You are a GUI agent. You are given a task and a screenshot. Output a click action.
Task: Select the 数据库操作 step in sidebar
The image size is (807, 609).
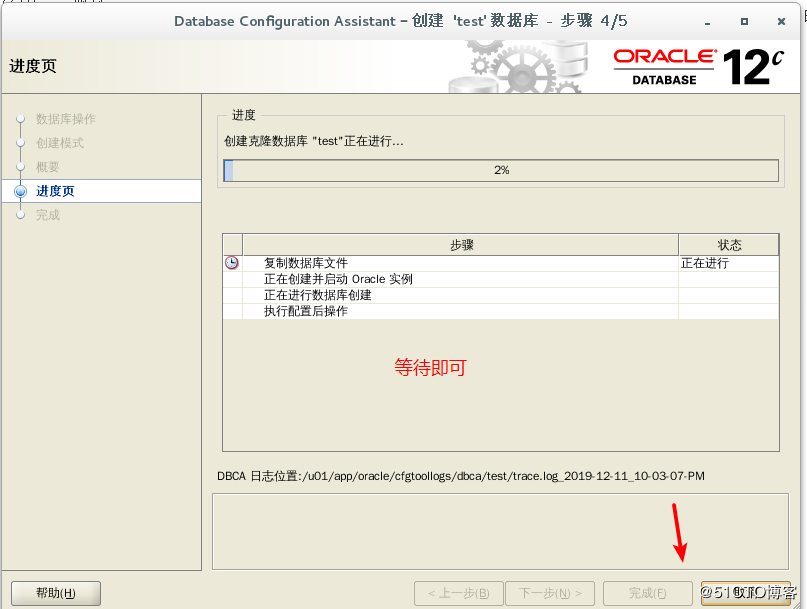[65, 119]
